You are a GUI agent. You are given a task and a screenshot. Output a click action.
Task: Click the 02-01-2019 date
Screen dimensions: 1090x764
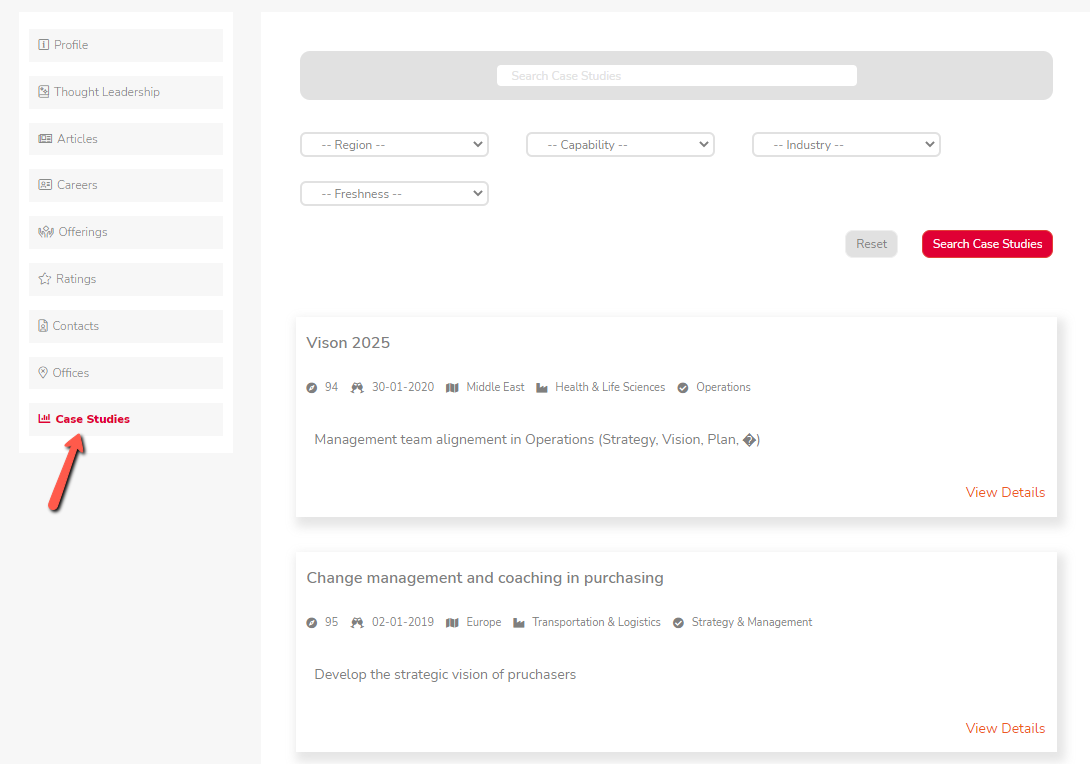(x=402, y=622)
